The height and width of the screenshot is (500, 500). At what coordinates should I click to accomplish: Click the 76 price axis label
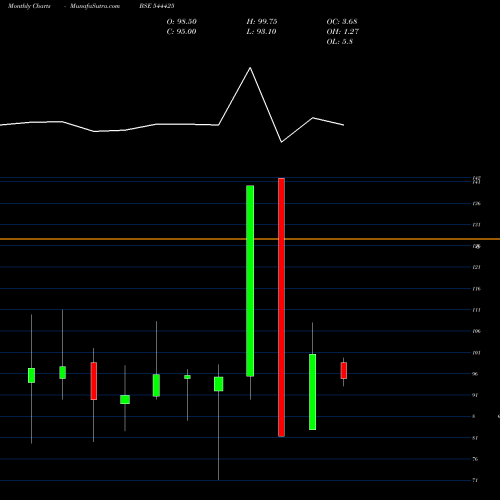(475, 459)
